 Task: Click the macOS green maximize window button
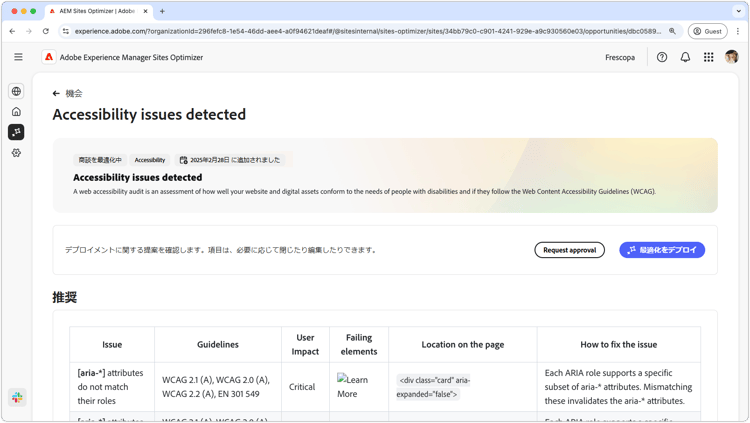pyautogui.click(x=33, y=11)
